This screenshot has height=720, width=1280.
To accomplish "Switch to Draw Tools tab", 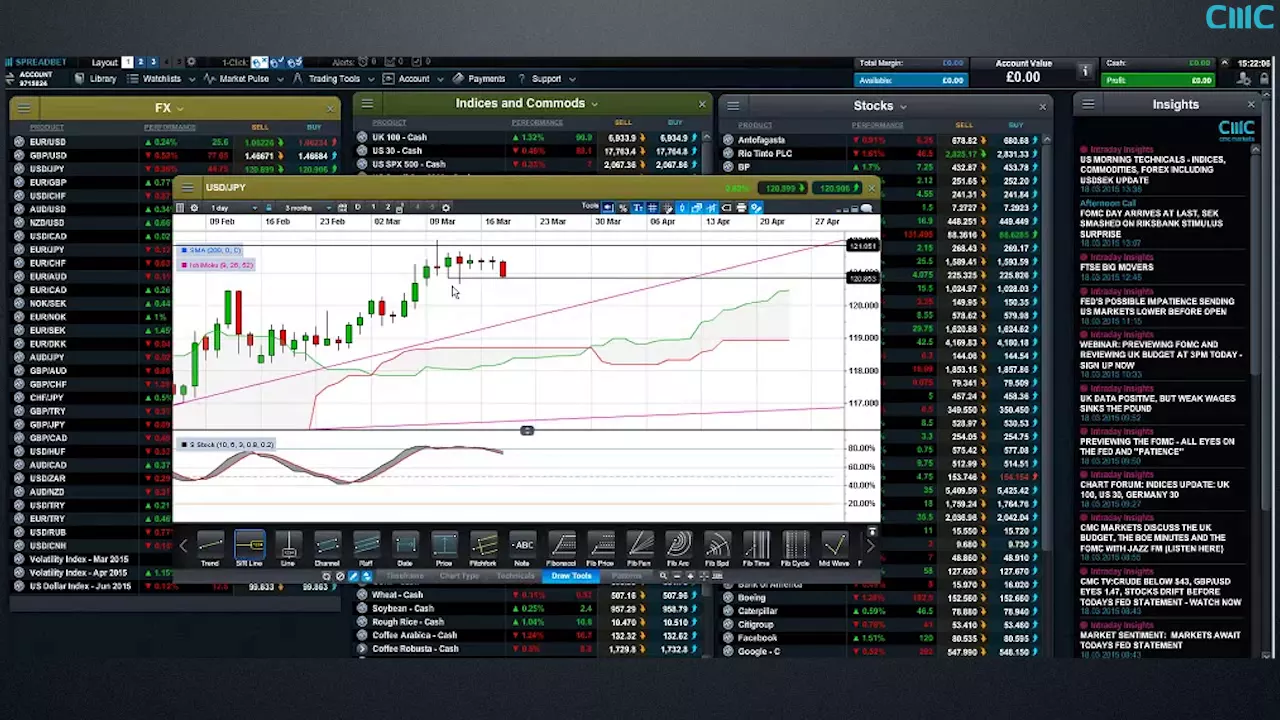I will pos(571,576).
